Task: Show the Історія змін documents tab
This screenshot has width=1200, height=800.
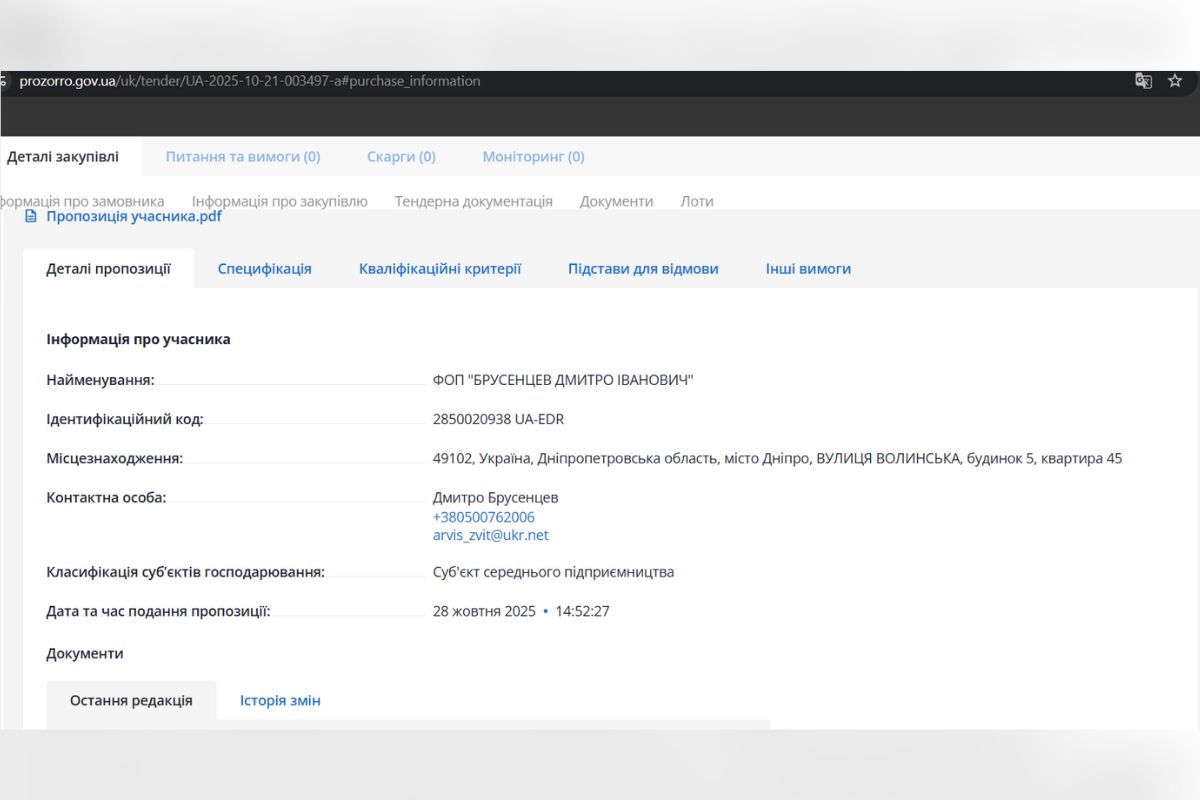Action: [x=280, y=700]
